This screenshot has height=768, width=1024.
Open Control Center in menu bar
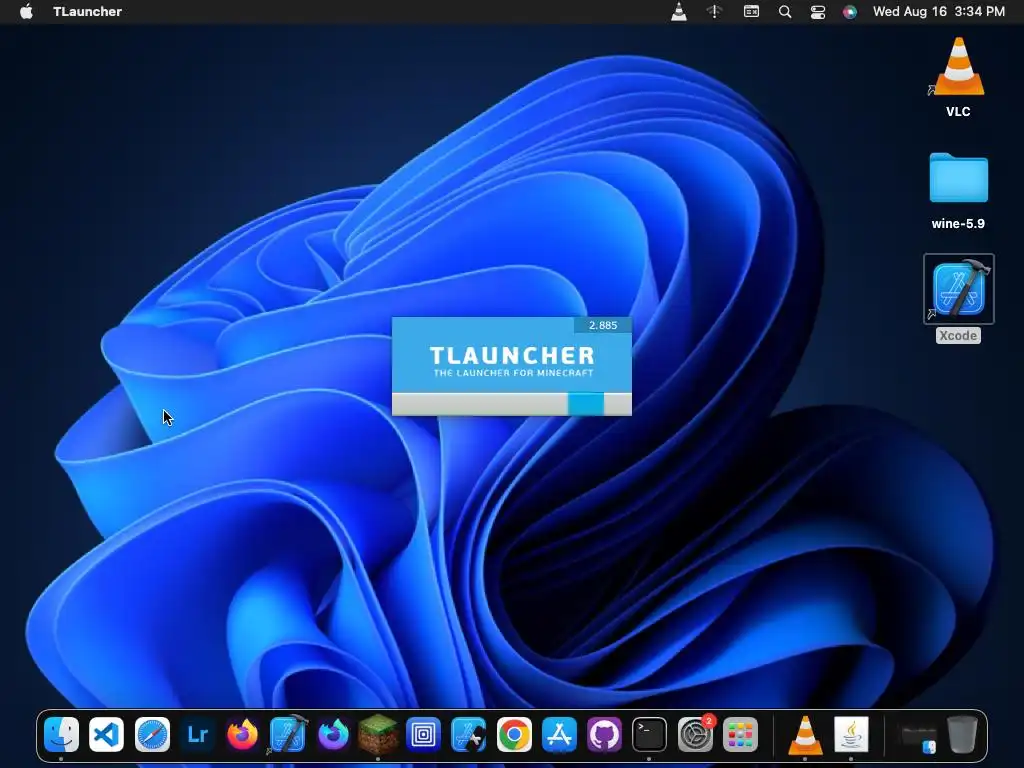point(818,12)
